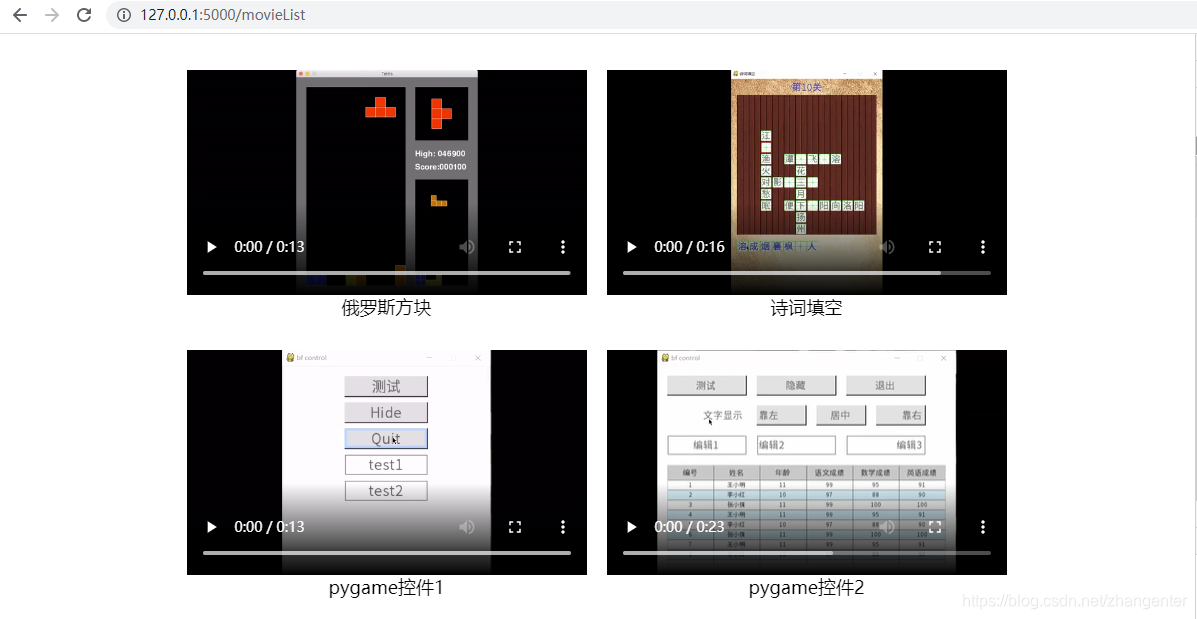This screenshot has width=1197, height=619.
Task: Seek on the 俄罗斯方块 video progress bar
Action: [x=386, y=272]
